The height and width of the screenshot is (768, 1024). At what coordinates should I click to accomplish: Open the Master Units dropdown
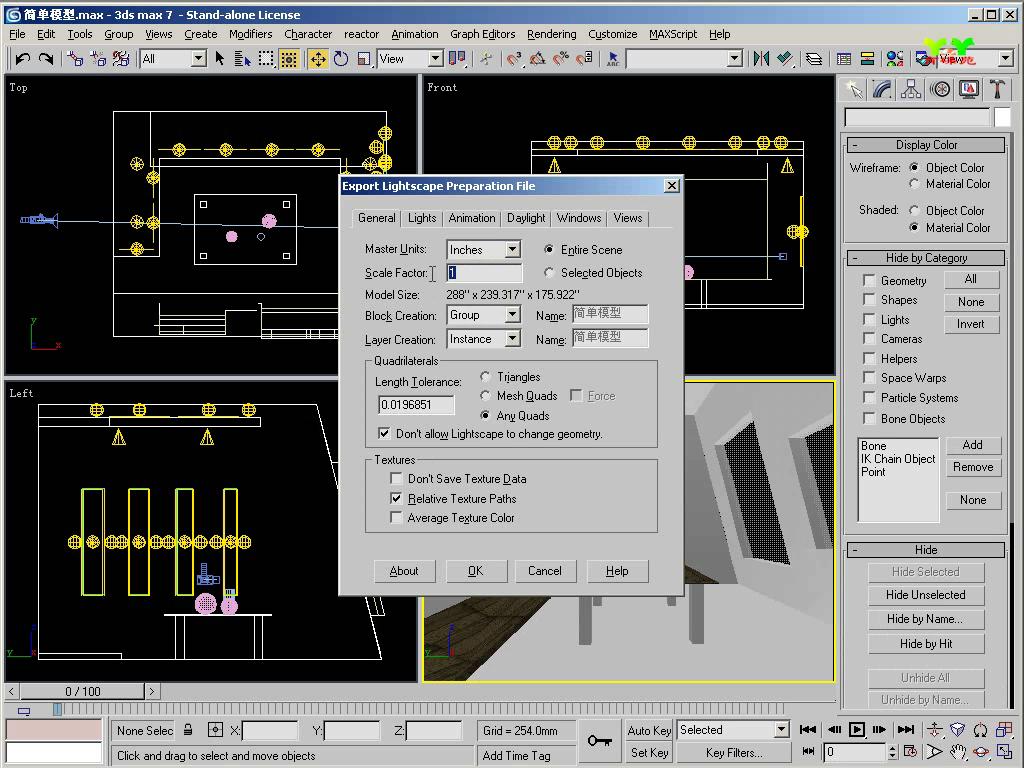(513, 249)
